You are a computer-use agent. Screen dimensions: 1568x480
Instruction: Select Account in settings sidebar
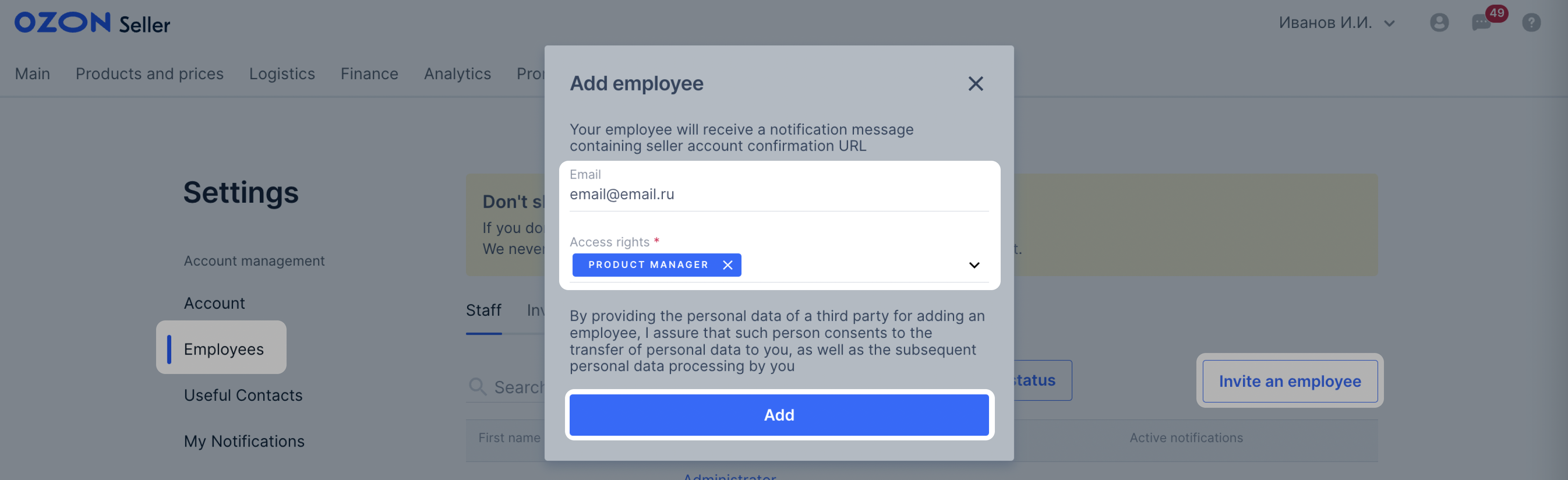coord(214,303)
